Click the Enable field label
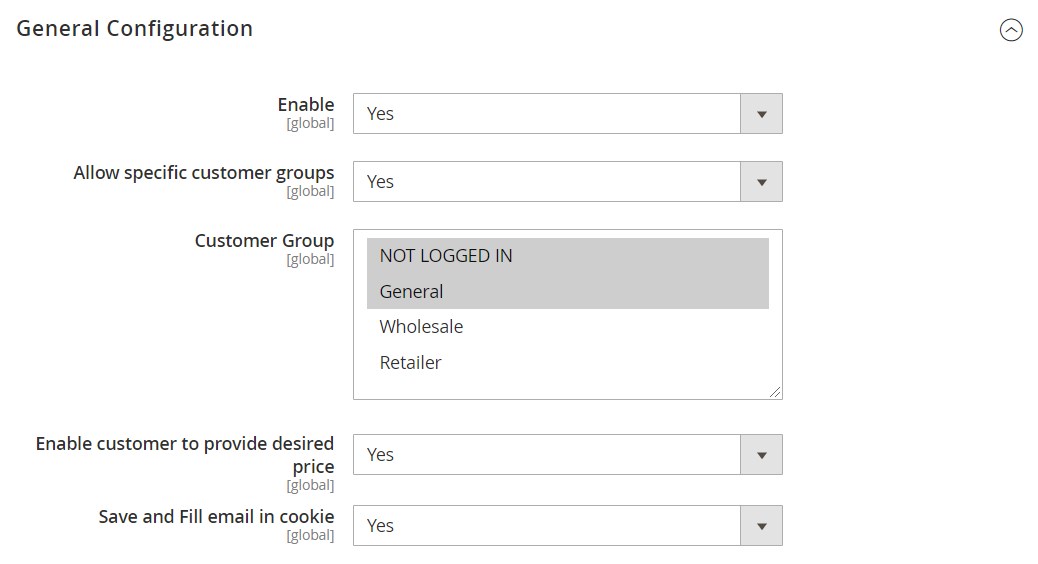1038x564 pixels. [306, 104]
